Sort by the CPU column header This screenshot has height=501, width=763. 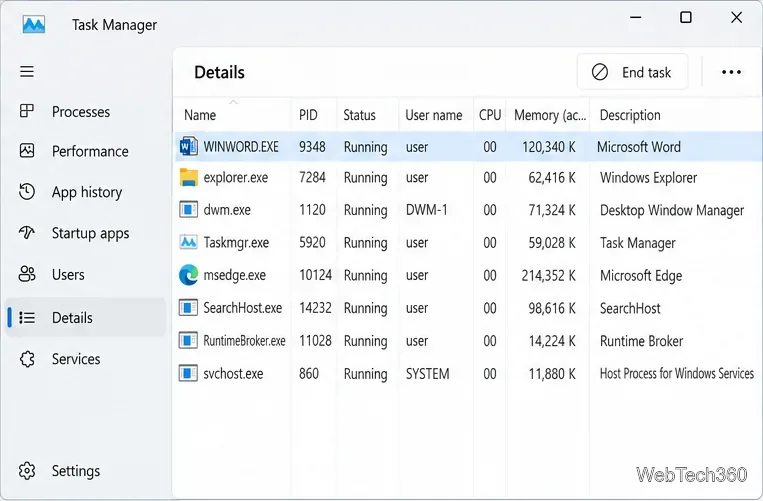pos(490,115)
